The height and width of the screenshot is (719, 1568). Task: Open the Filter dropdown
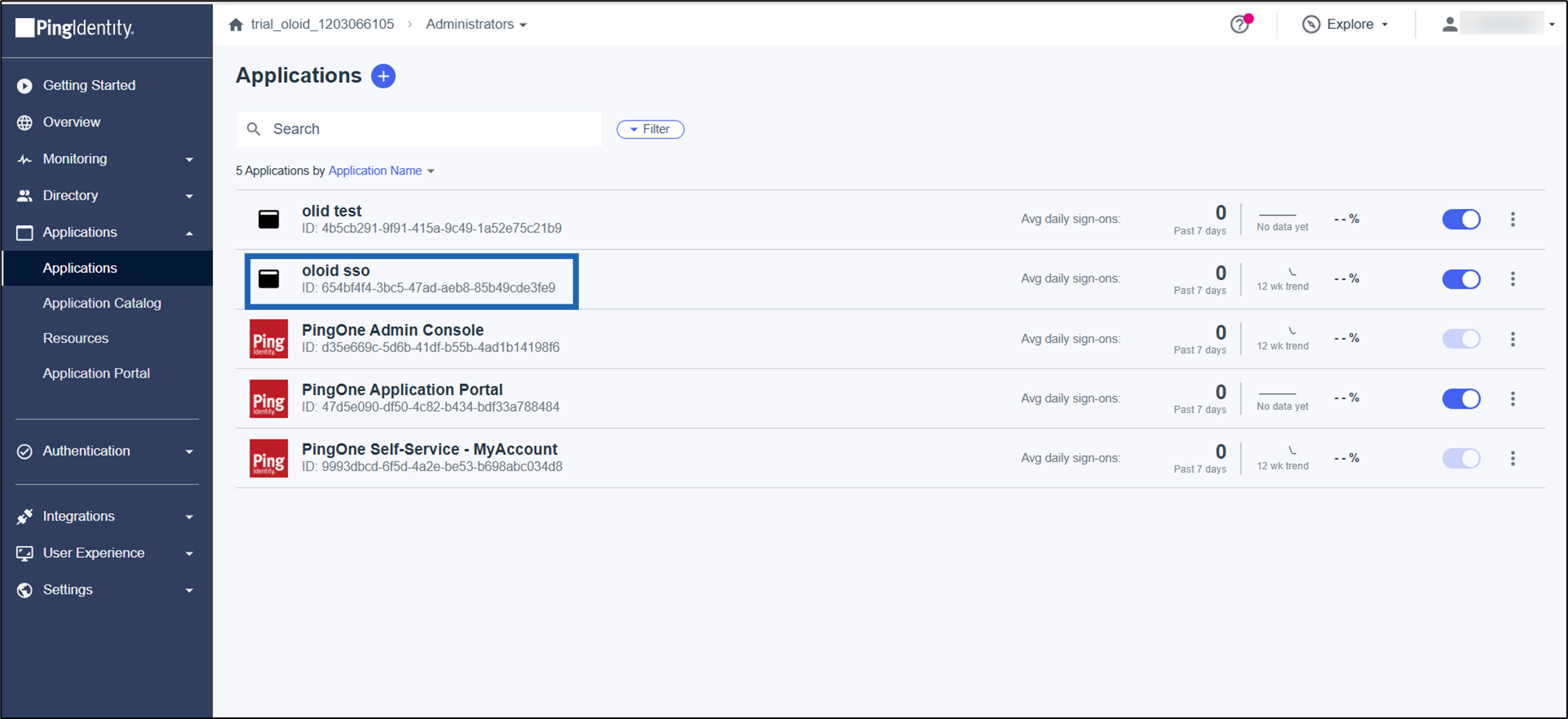coord(650,129)
